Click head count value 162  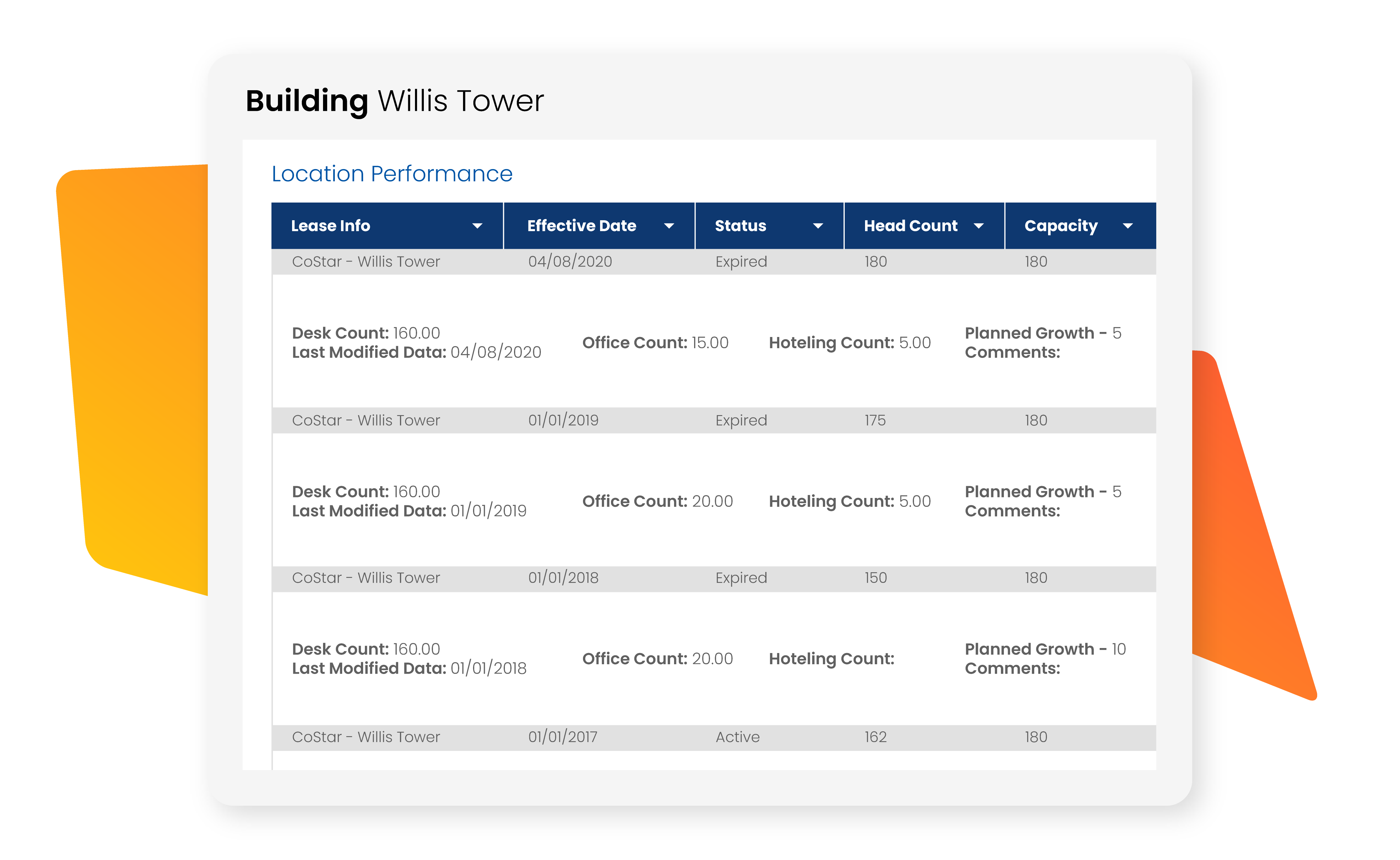click(875, 737)
